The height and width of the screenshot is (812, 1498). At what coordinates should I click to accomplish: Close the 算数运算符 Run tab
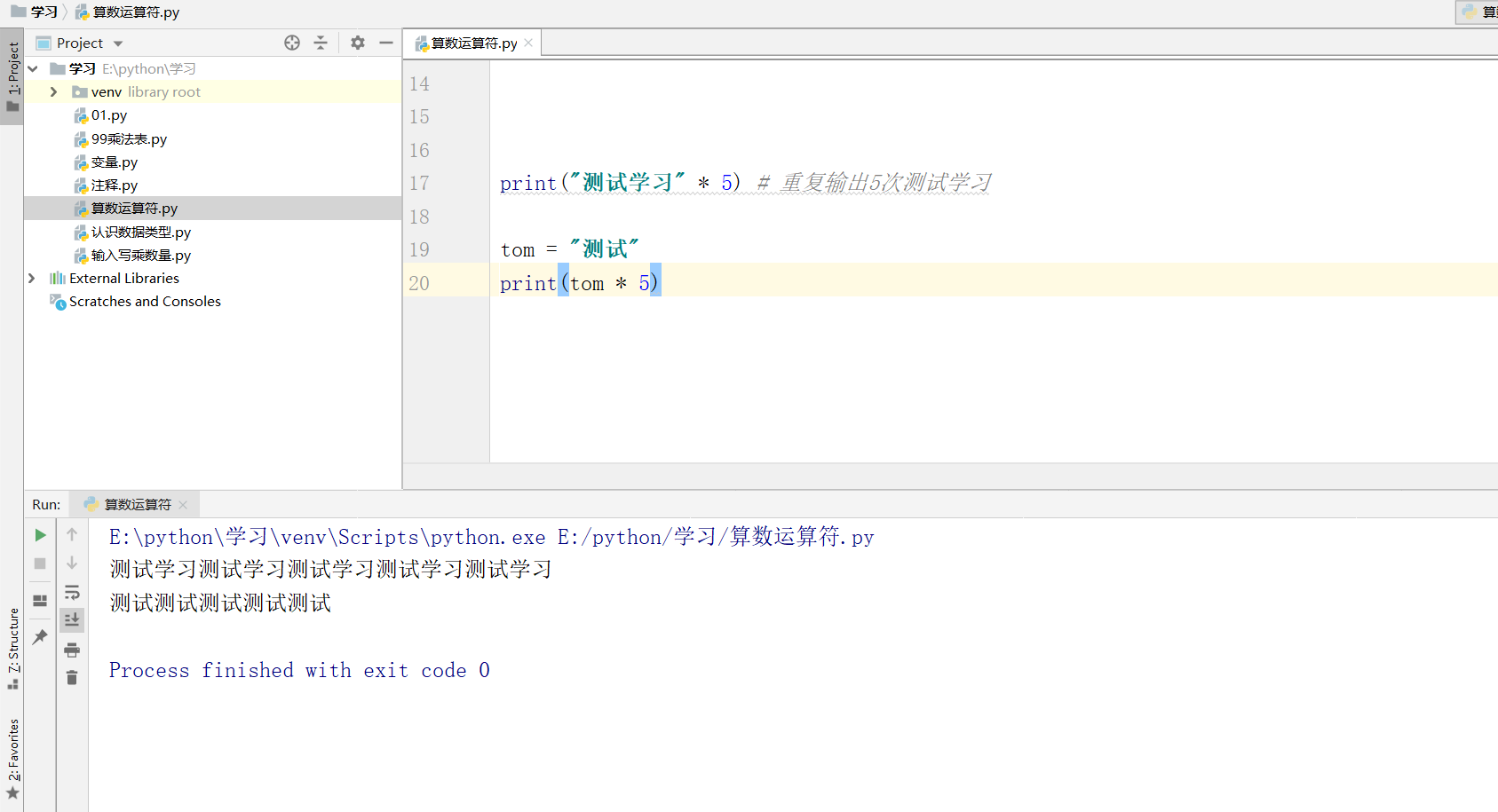pyautogui.click(x=183, y=505)
